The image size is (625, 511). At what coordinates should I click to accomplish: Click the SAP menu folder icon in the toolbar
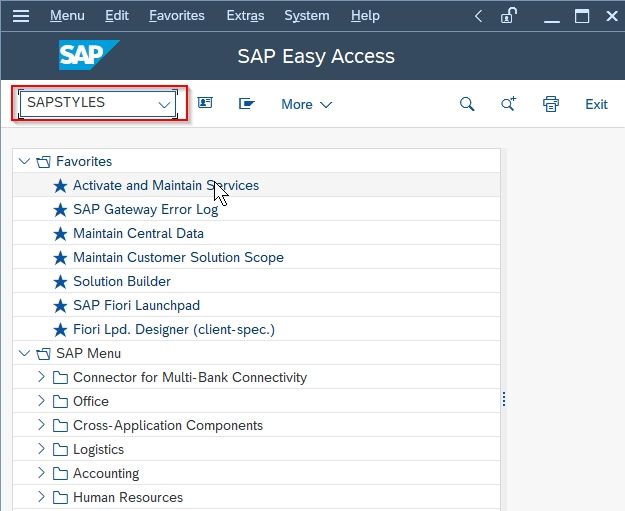(246, 104)
